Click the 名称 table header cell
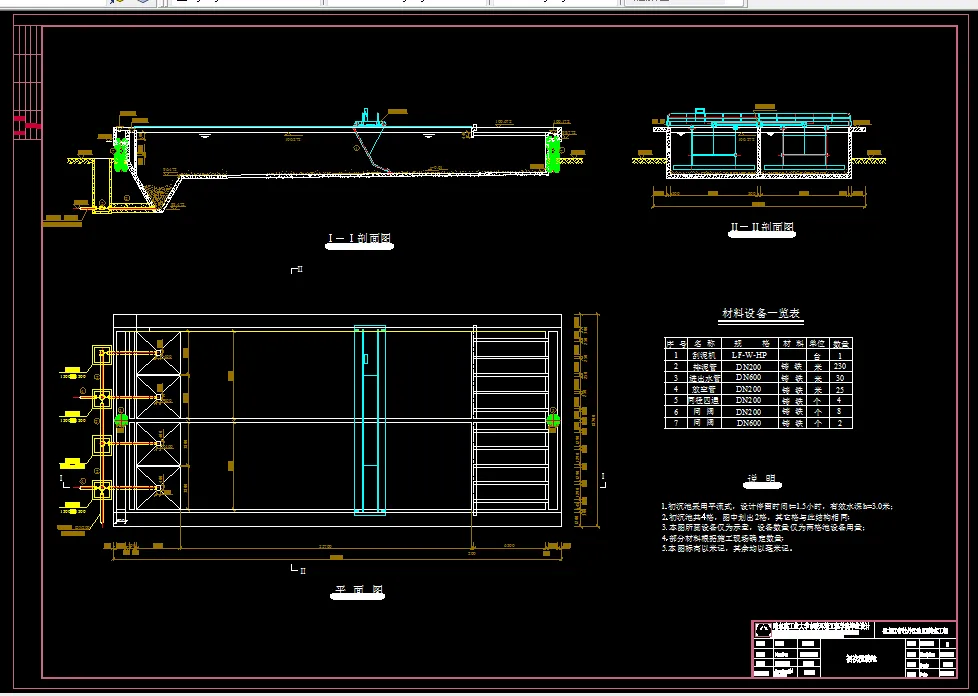 pos(704,344)
